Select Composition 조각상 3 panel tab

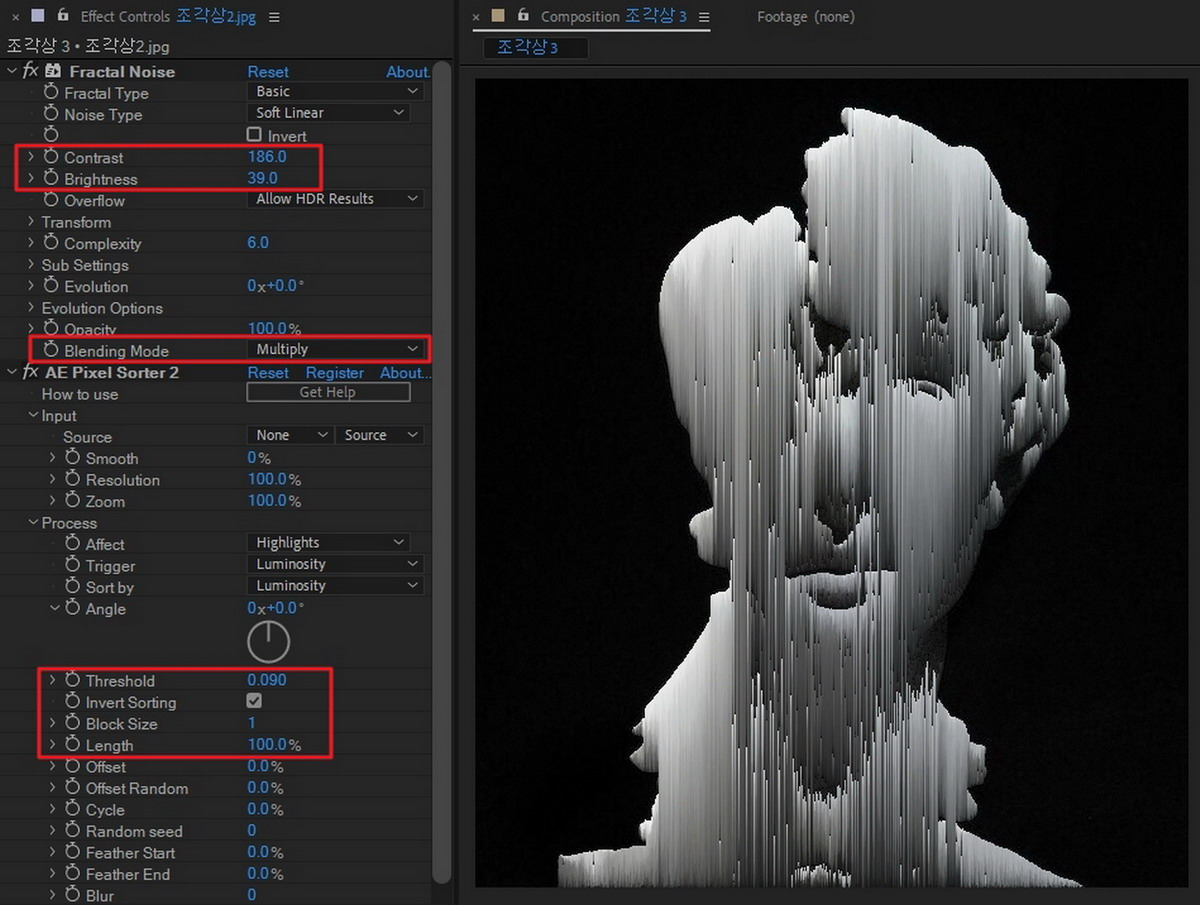tap(613, 17)
